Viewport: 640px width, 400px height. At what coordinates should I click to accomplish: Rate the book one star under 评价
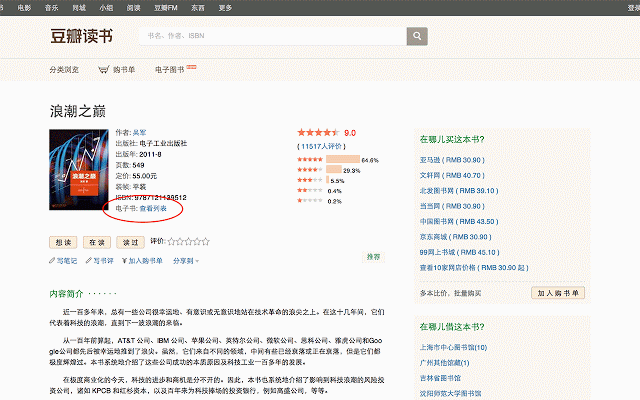coord(171,242)
